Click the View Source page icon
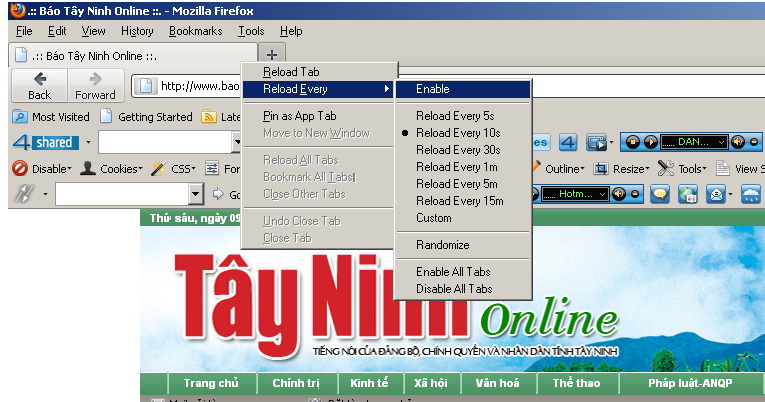Viewport: 765px width, 402px height. tap(723, 168)
